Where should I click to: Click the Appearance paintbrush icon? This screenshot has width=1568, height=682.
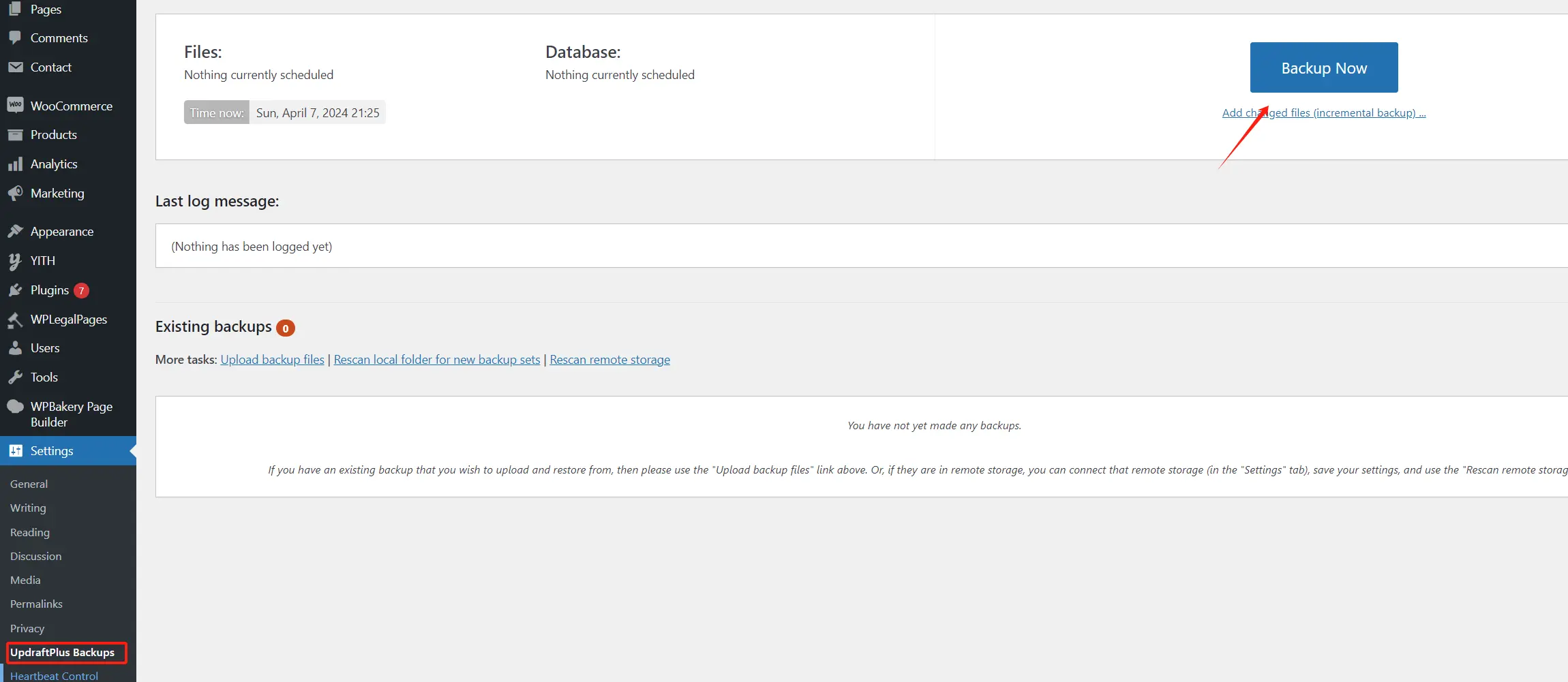point(15,232)
